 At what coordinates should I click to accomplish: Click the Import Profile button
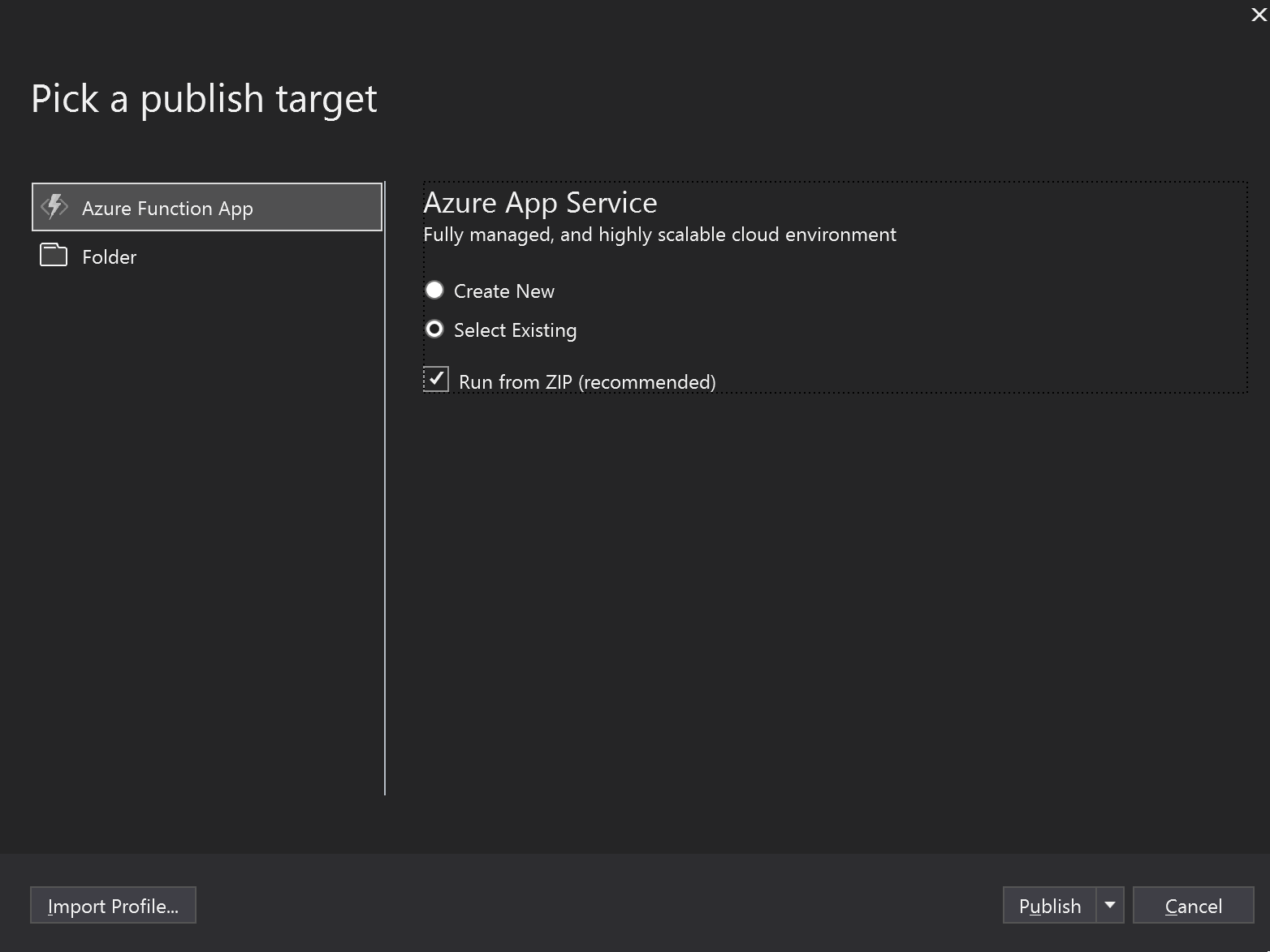point(113,905)
